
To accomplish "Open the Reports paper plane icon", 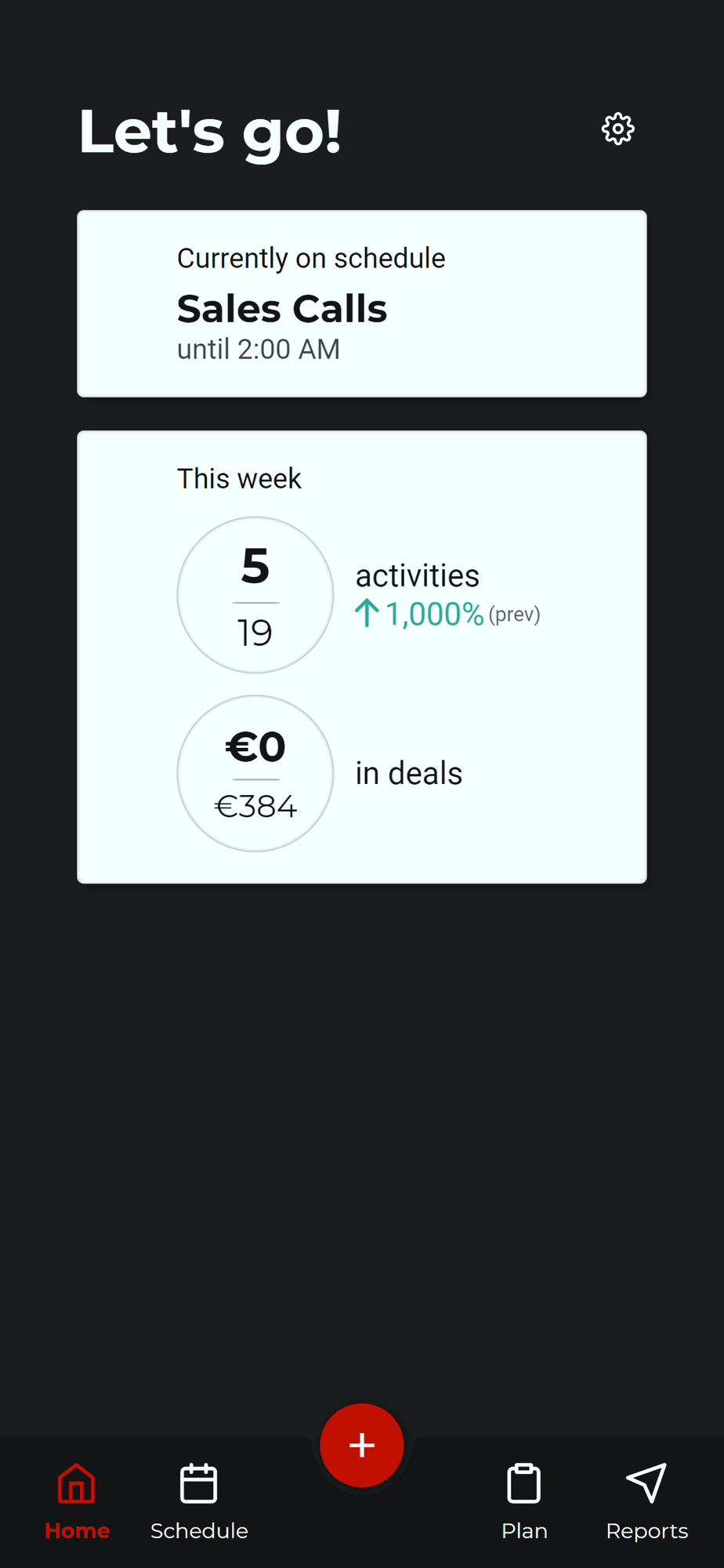I will point(646,1483).
